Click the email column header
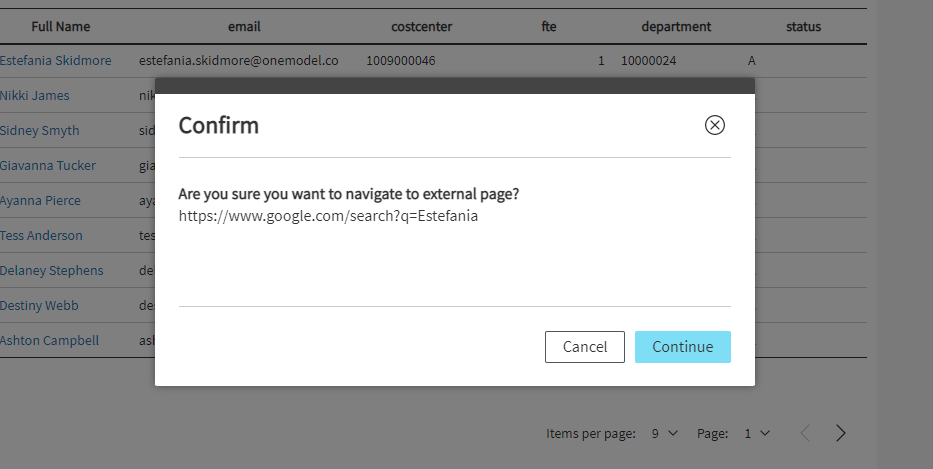Screen dimensions: 933x469 pos(244,26)
